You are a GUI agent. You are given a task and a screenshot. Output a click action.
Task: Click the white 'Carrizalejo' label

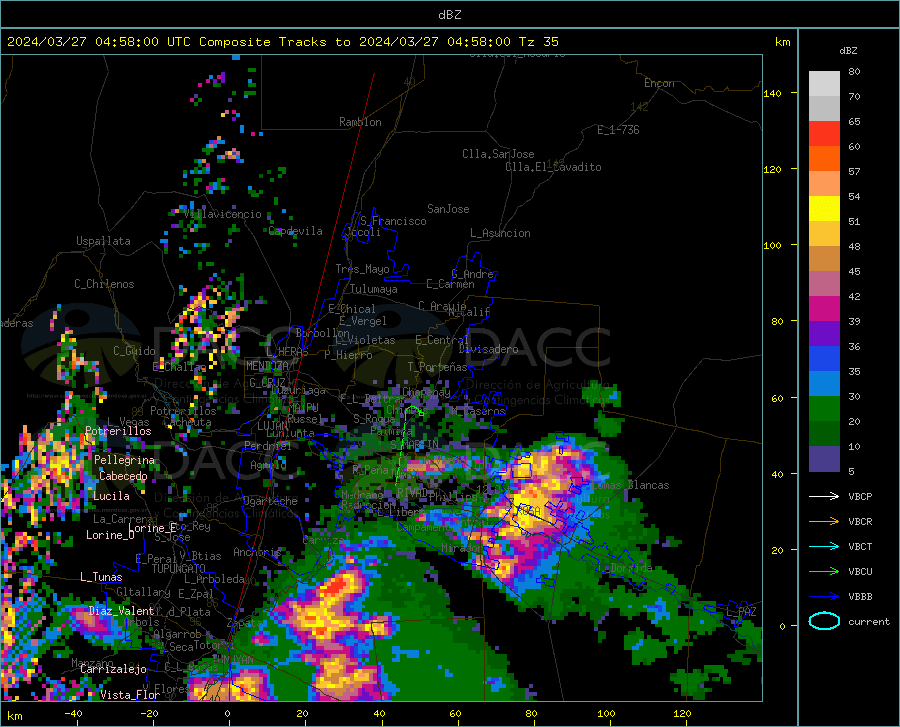coord(113,669)
